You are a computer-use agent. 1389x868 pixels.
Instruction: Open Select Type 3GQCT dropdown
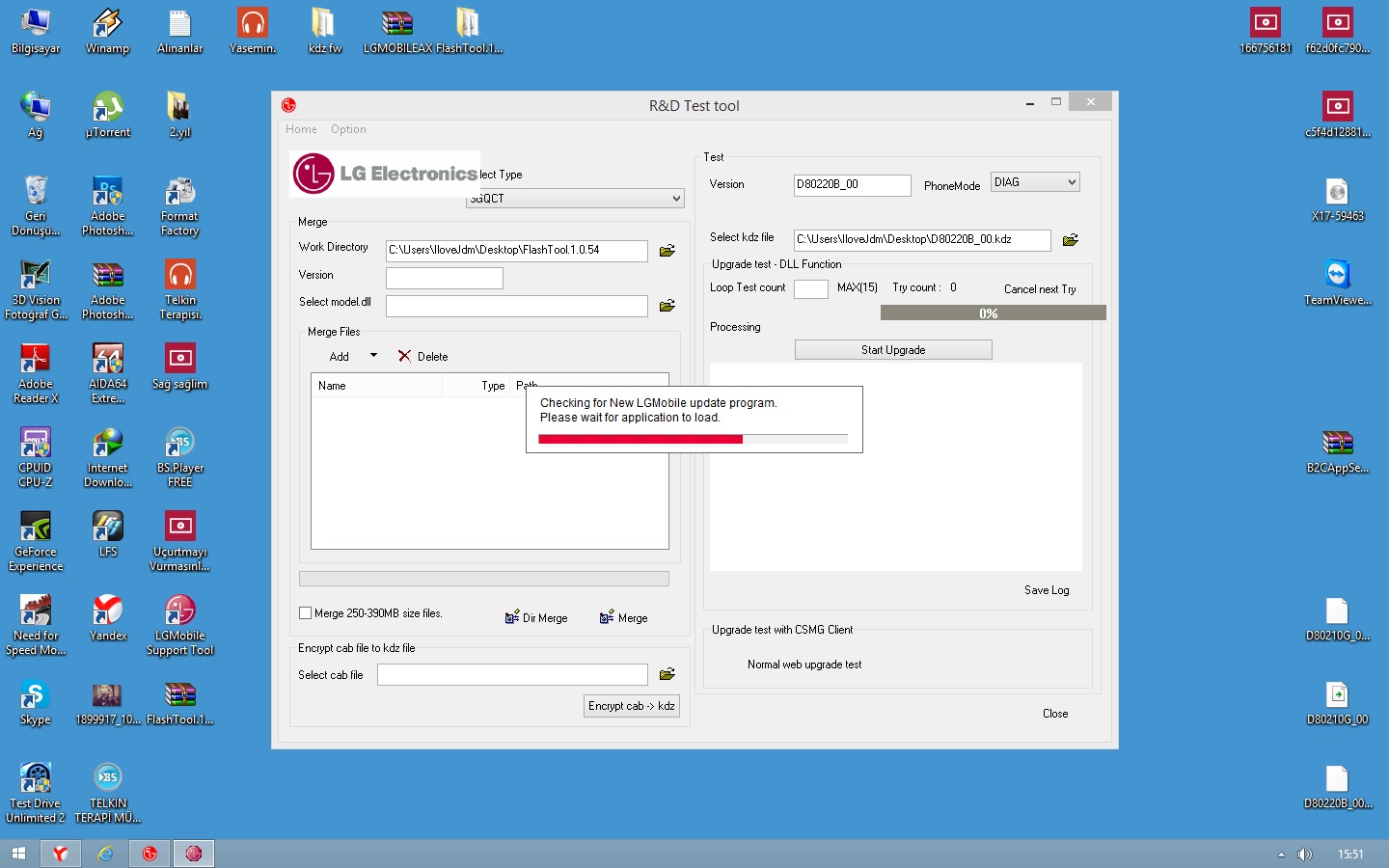coord(575,198)
